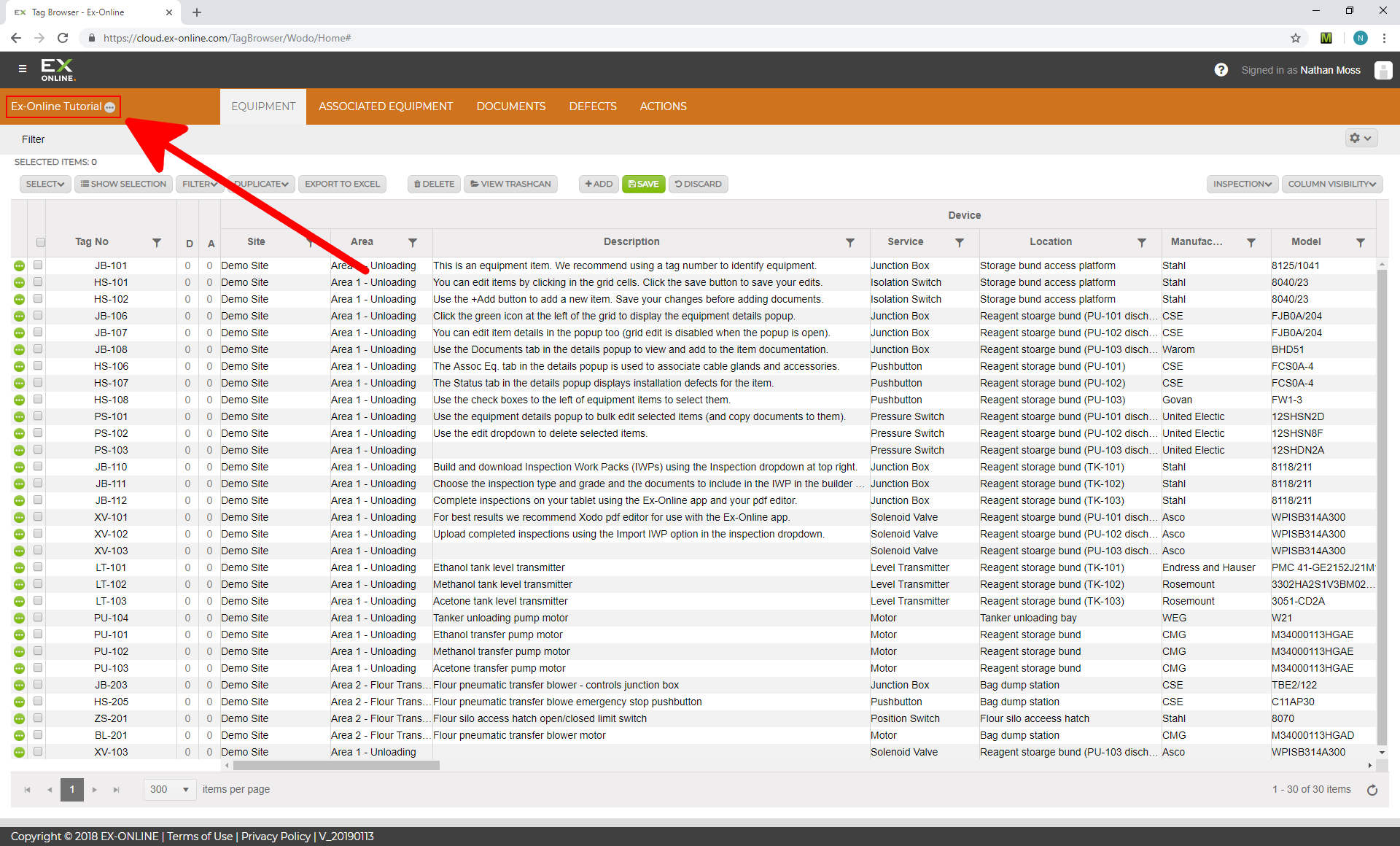This screenshot has height=846, width=1400.
Task: Tick the checkbox for HS-101 row
Action: [38, 282]
